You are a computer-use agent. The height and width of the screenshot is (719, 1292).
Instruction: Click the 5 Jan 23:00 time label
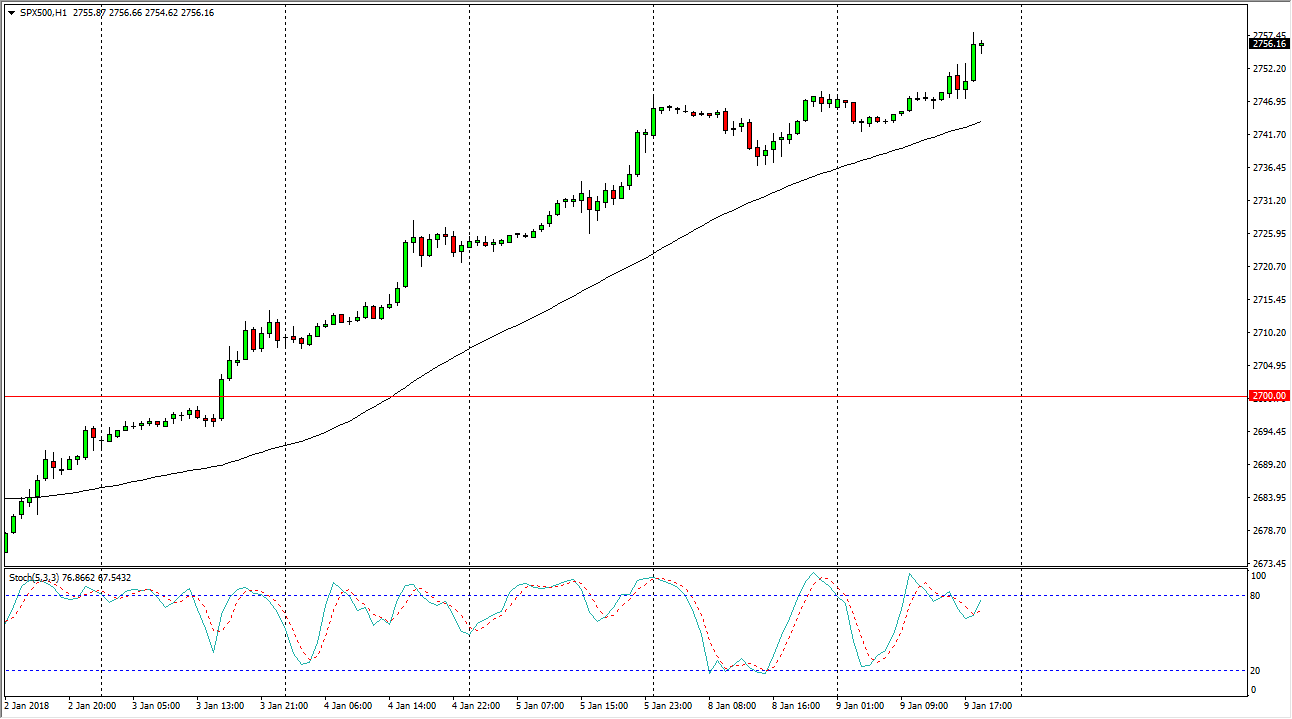(x=669, y=706)
